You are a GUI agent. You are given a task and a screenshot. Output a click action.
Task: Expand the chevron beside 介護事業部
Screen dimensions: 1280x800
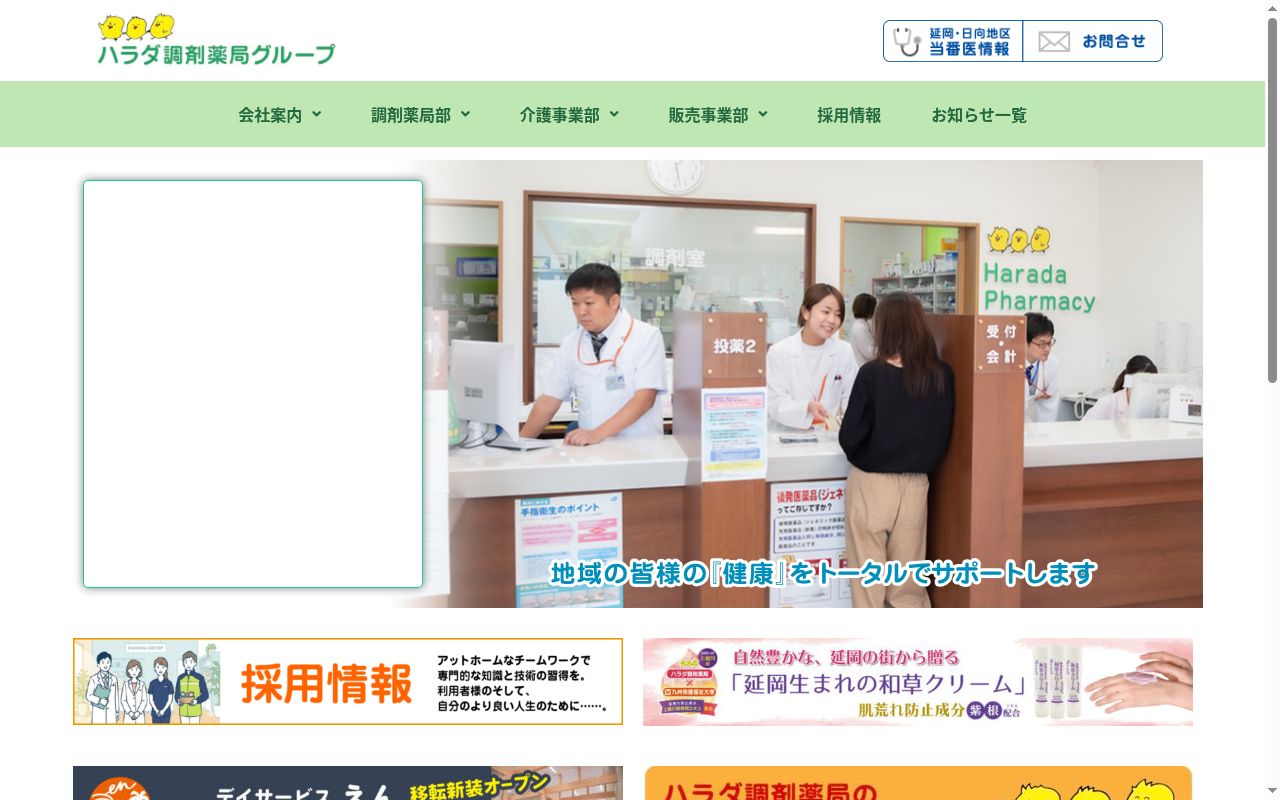(x=614, y=114)
